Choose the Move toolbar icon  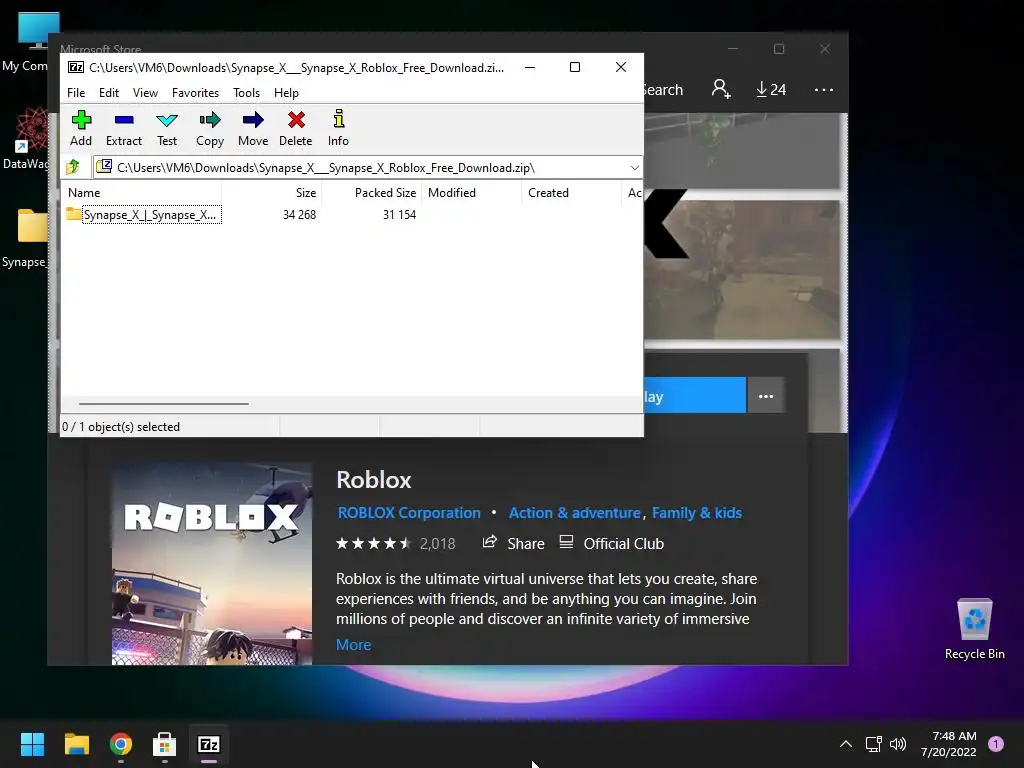[253, 128]
